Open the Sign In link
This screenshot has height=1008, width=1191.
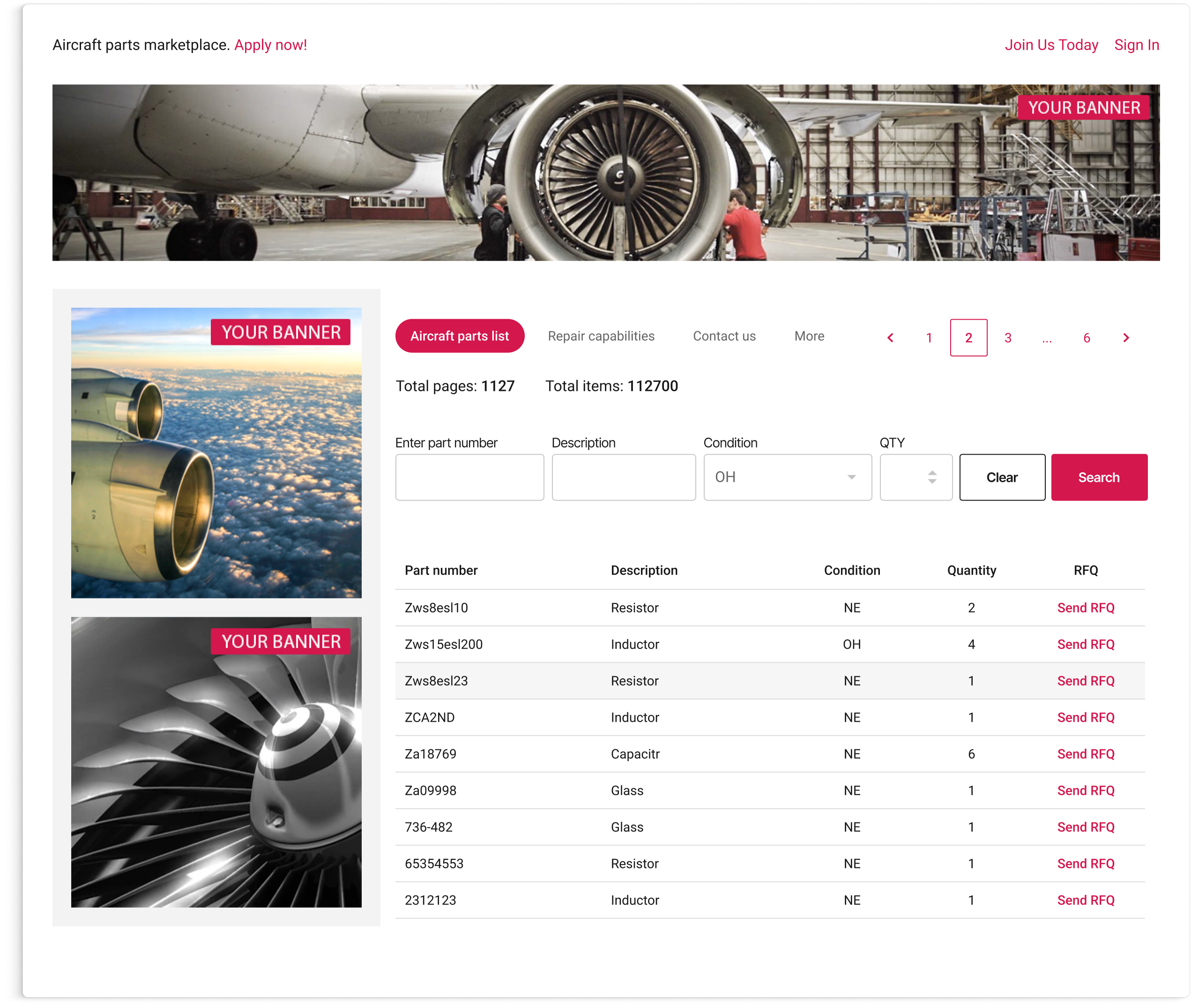1136,45
